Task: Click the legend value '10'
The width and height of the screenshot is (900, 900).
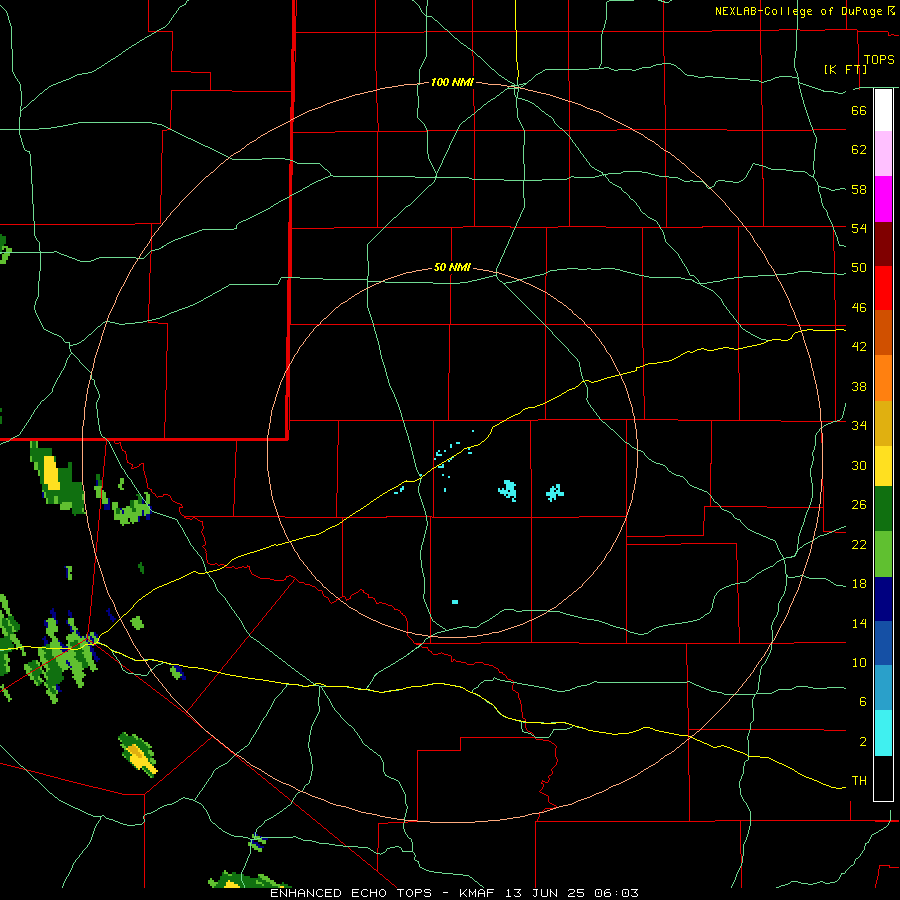Action: click(859, 663)
